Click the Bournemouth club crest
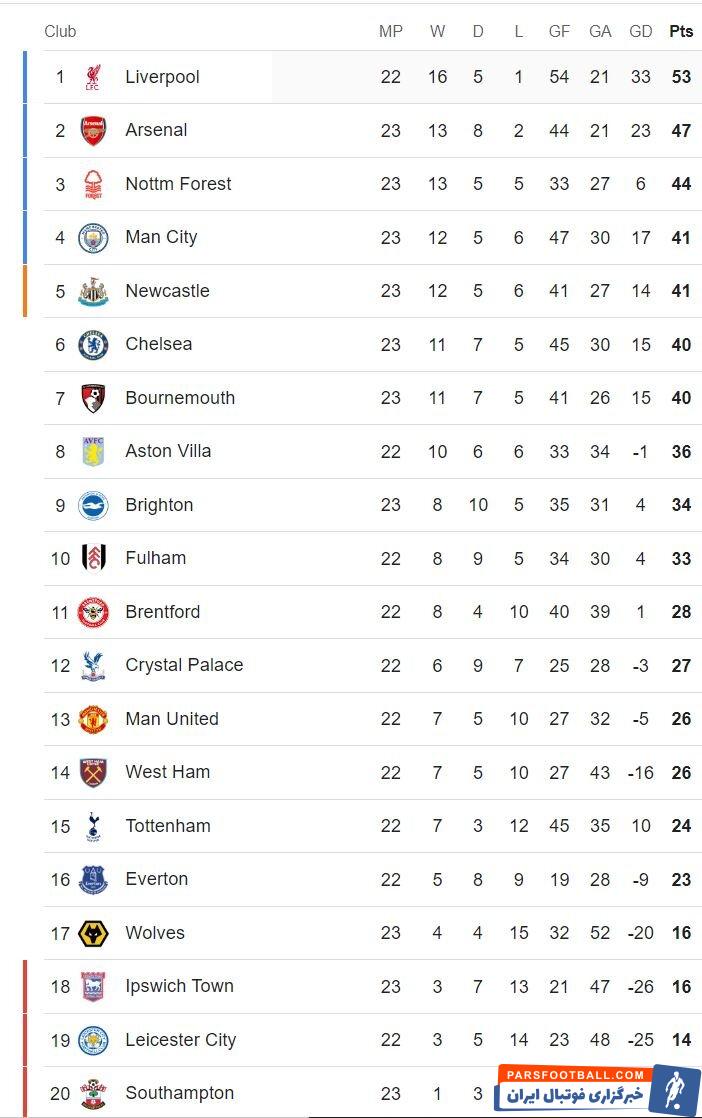 click(93, 398)
